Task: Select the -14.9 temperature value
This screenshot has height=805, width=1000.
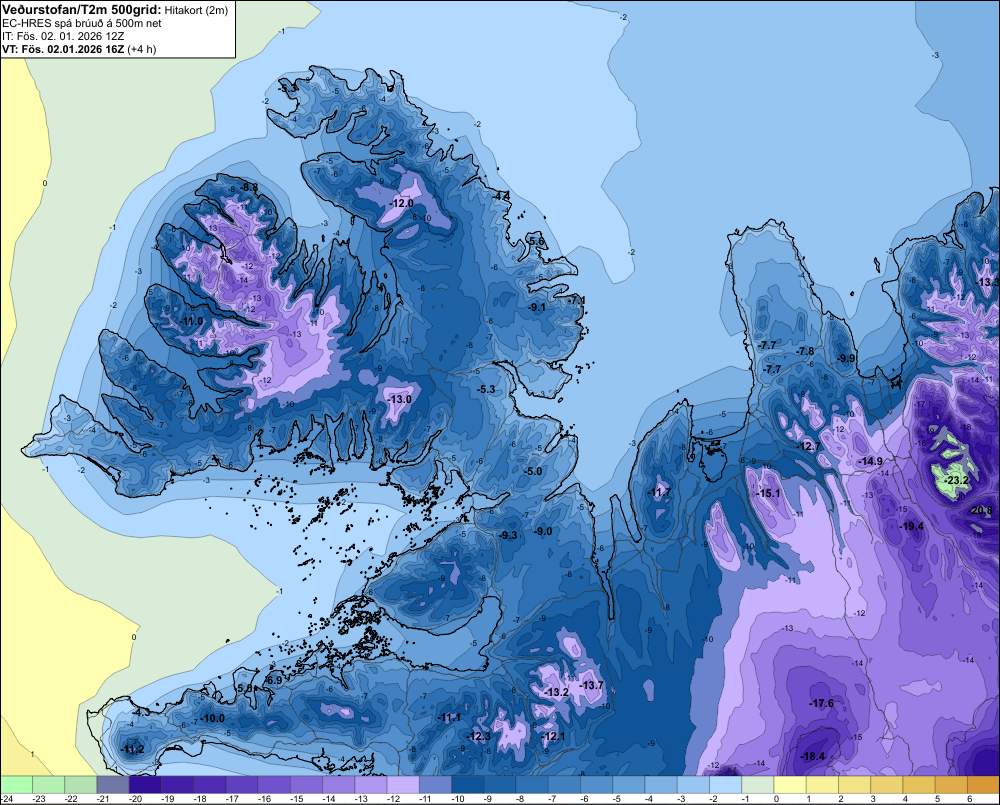Action: [x=871, y=461]
